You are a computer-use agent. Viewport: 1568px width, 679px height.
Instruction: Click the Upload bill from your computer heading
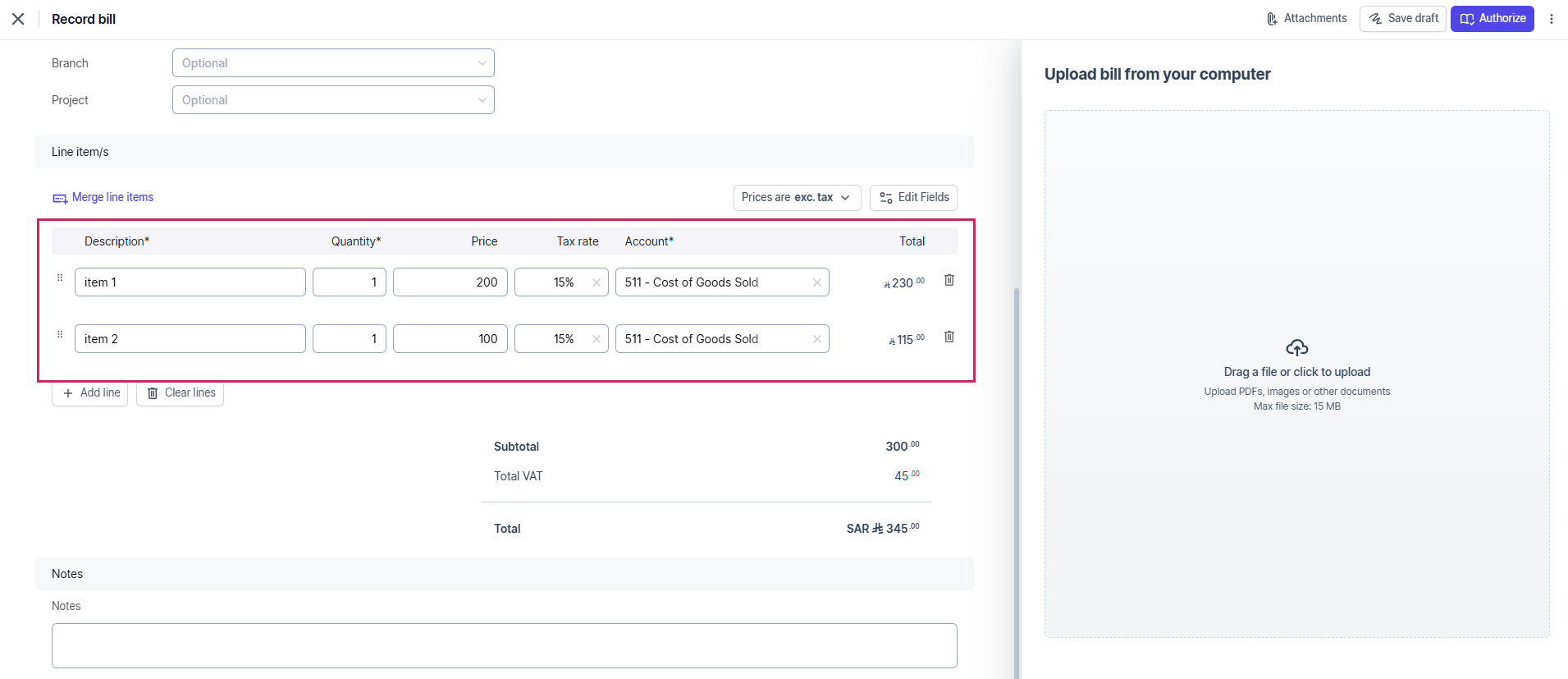point(1157,74)
